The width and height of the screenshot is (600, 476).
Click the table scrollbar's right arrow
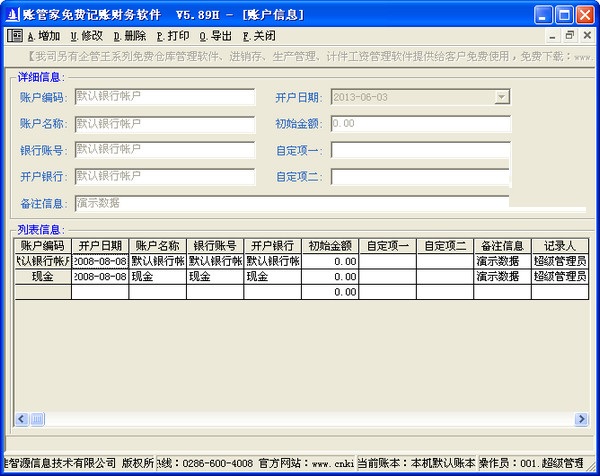point(581,419)
